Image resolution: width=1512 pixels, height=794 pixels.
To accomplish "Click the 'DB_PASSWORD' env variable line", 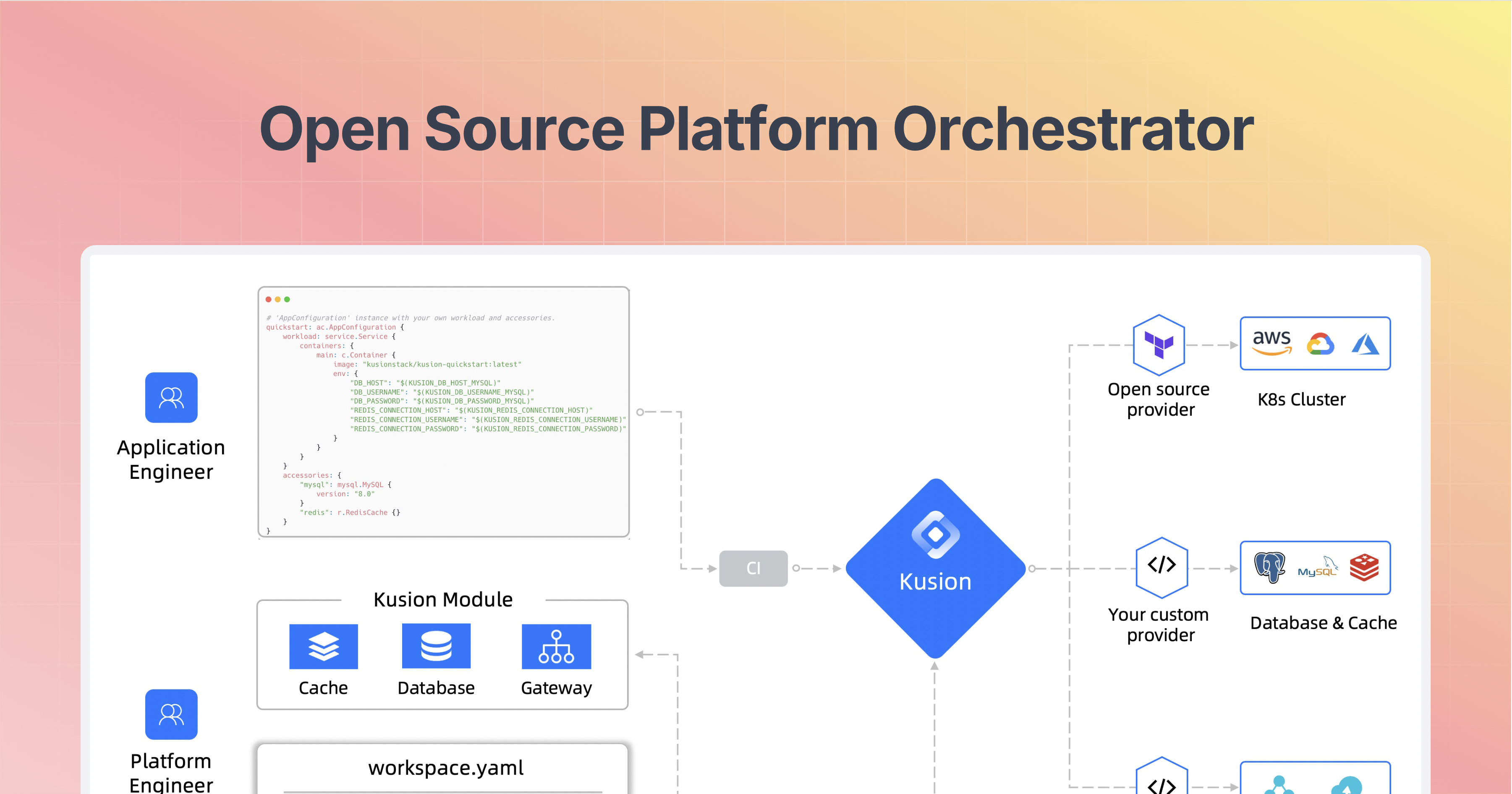I will point(442,401).
